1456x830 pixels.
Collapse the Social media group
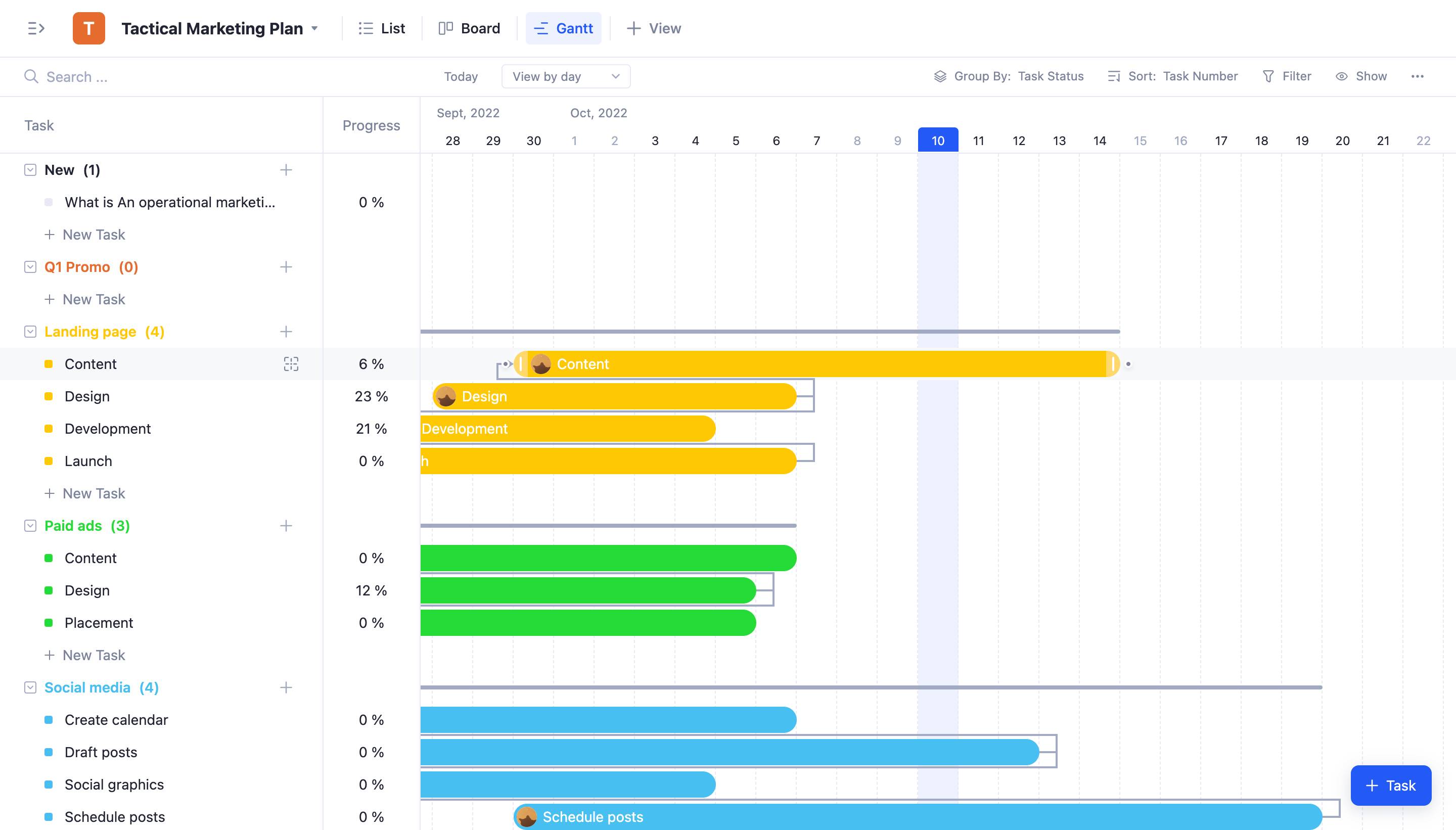[x=30, y=687]
